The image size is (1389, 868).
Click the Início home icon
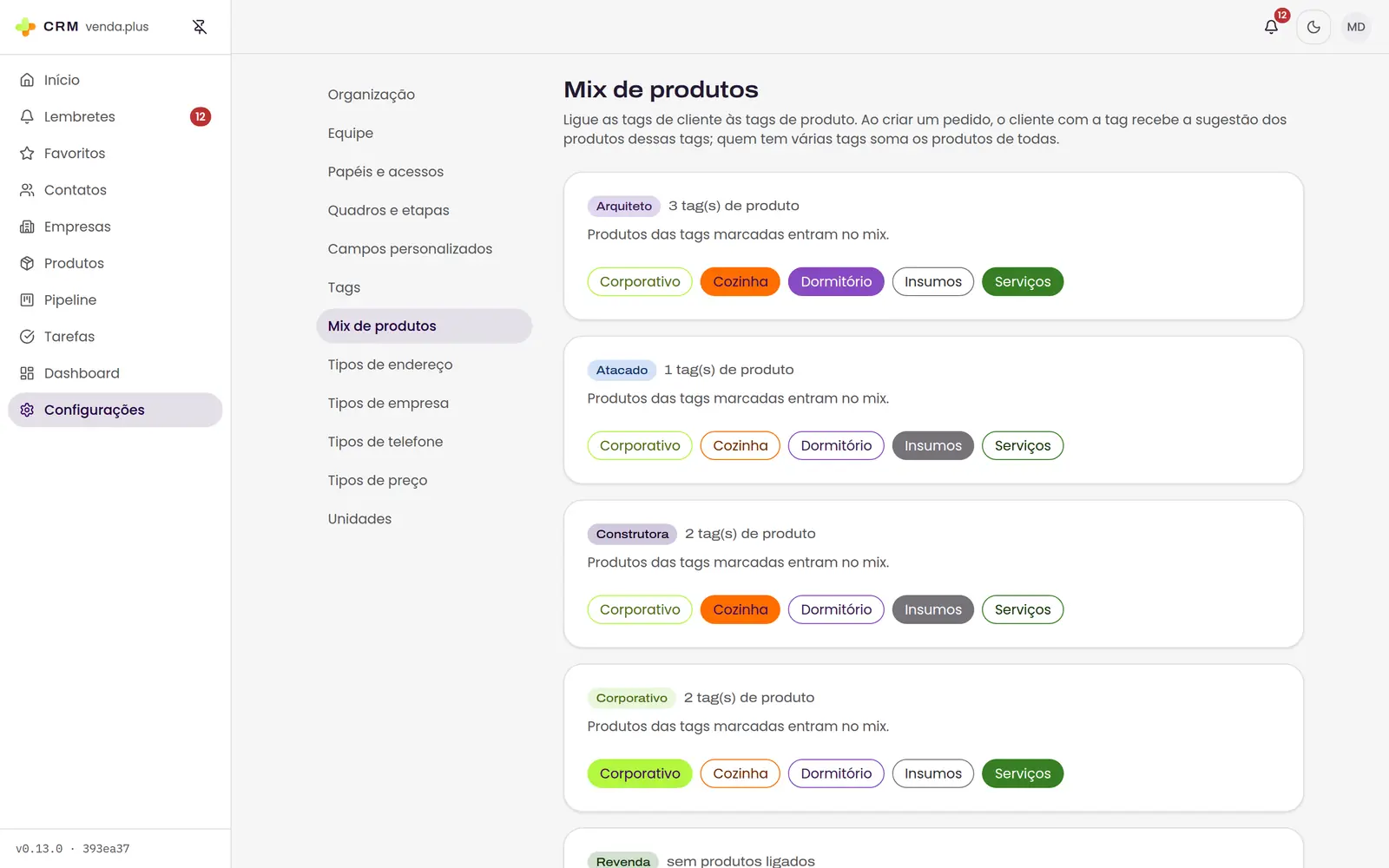[27, 80]
